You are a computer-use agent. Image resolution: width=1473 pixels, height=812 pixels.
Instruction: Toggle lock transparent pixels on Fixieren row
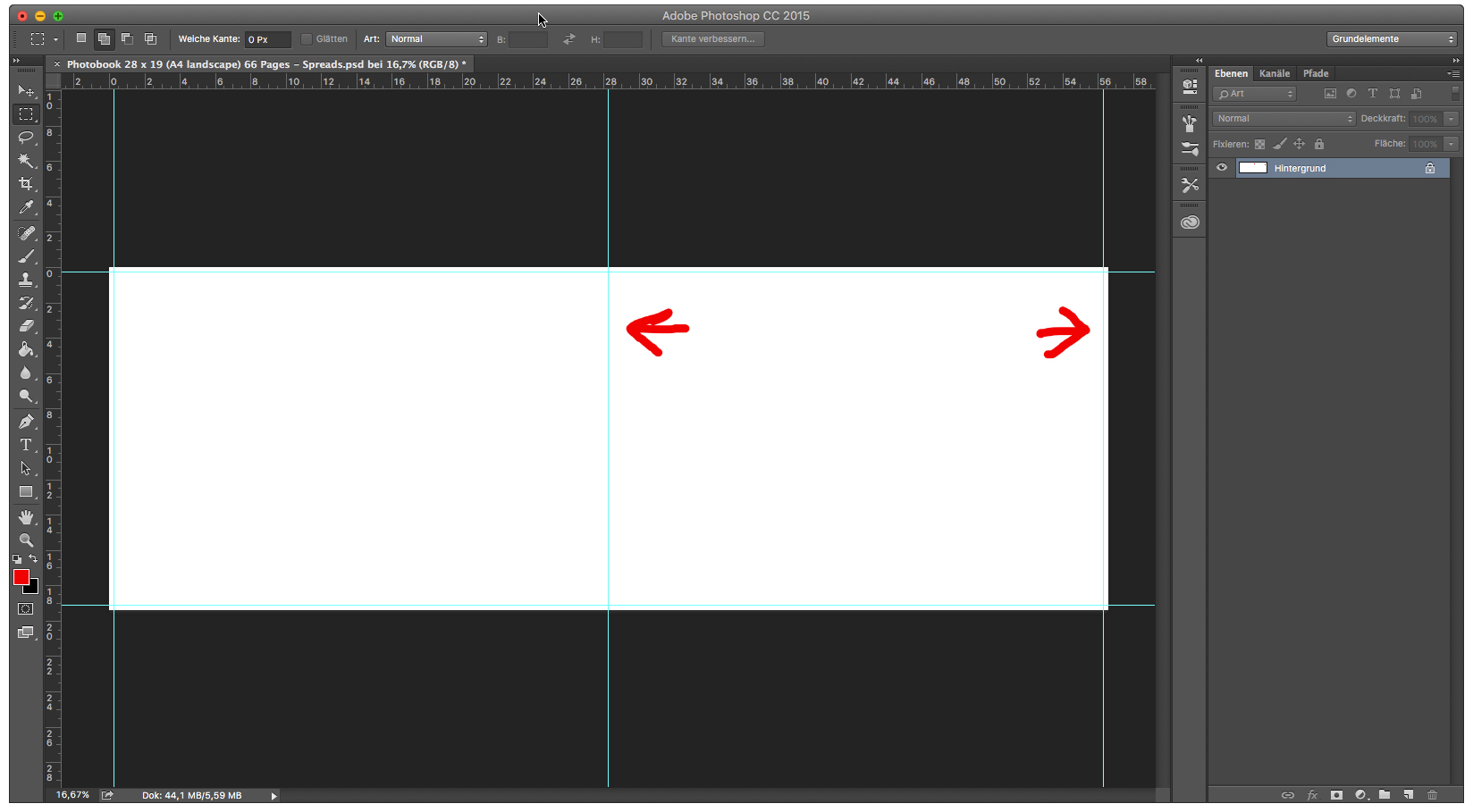pyautogui.click(x=1259, y=144)
